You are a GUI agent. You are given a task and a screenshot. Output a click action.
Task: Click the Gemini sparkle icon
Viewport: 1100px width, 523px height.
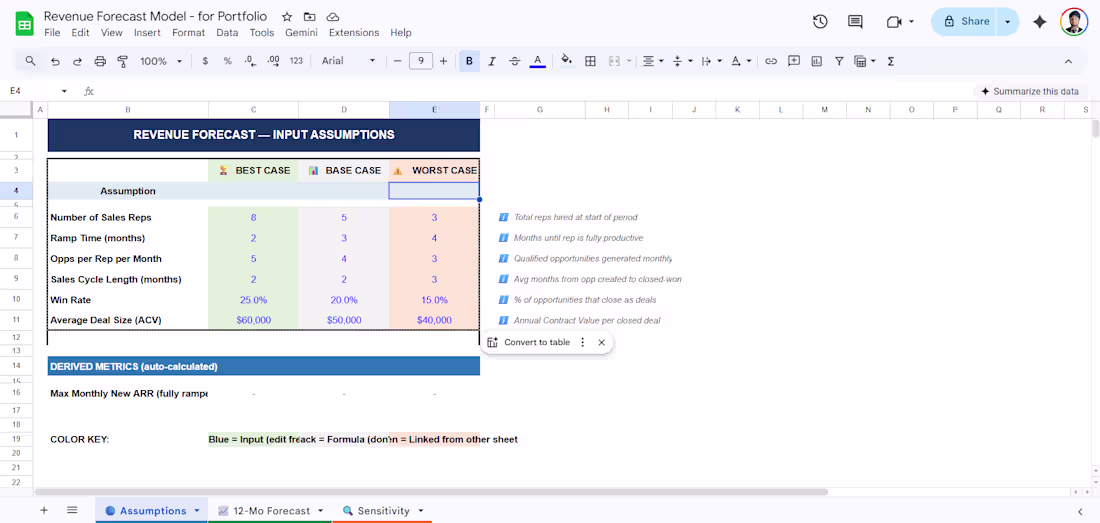coord(1040,22)
